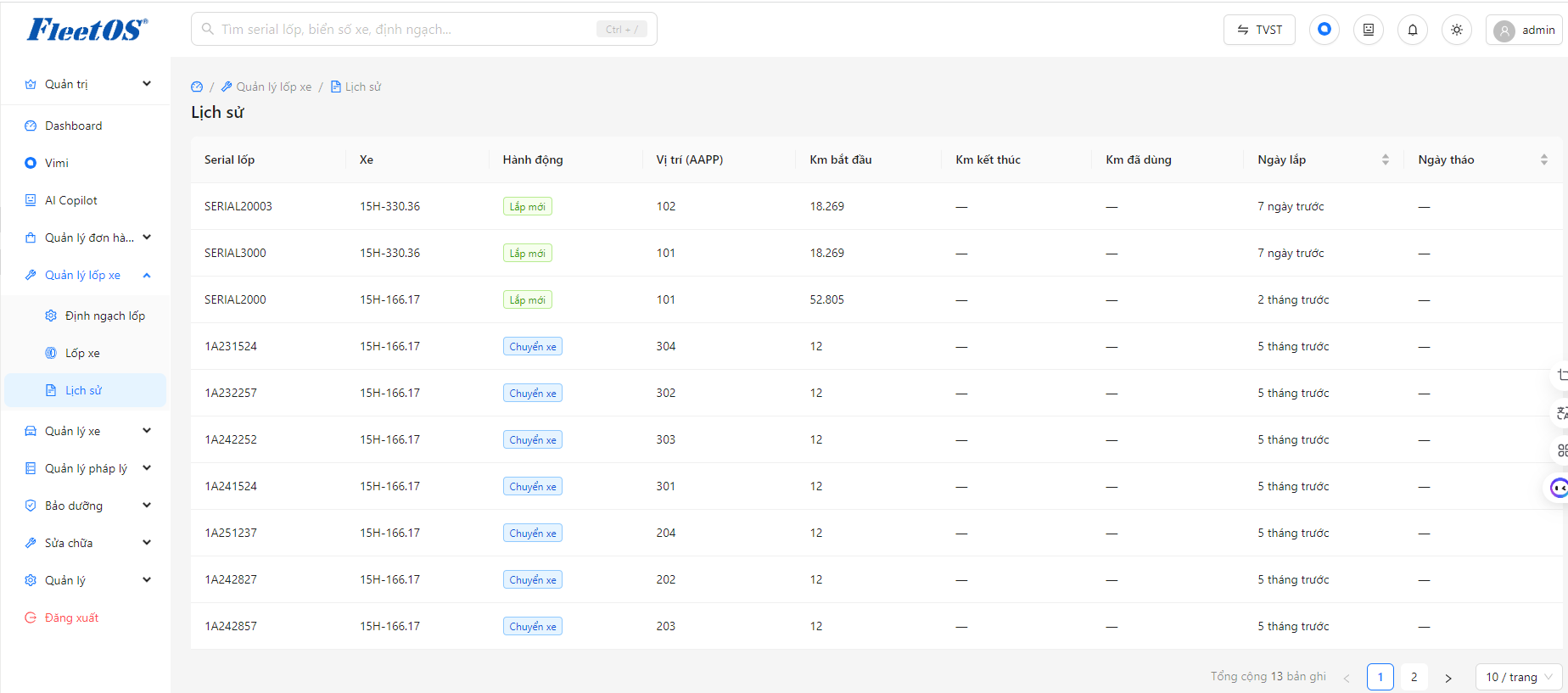This screenshot has width=1568, height=693.
Task: Select serial cell SERIAL3000
Action: [x=235, y=253]
